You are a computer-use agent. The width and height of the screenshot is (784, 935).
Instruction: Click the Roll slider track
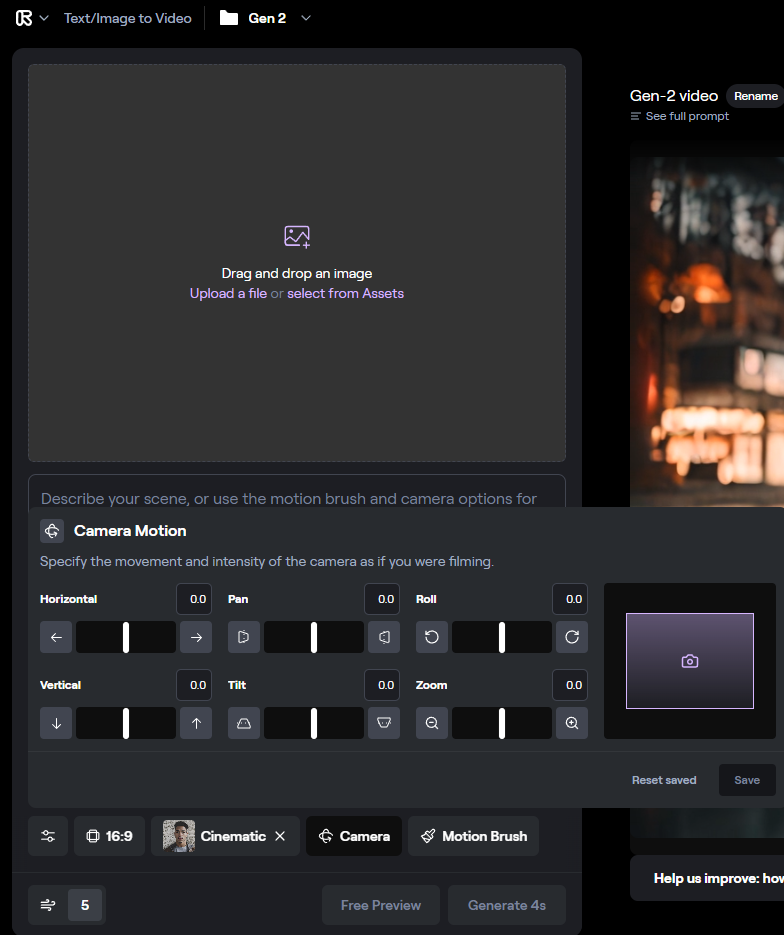(x=502, y=637)
